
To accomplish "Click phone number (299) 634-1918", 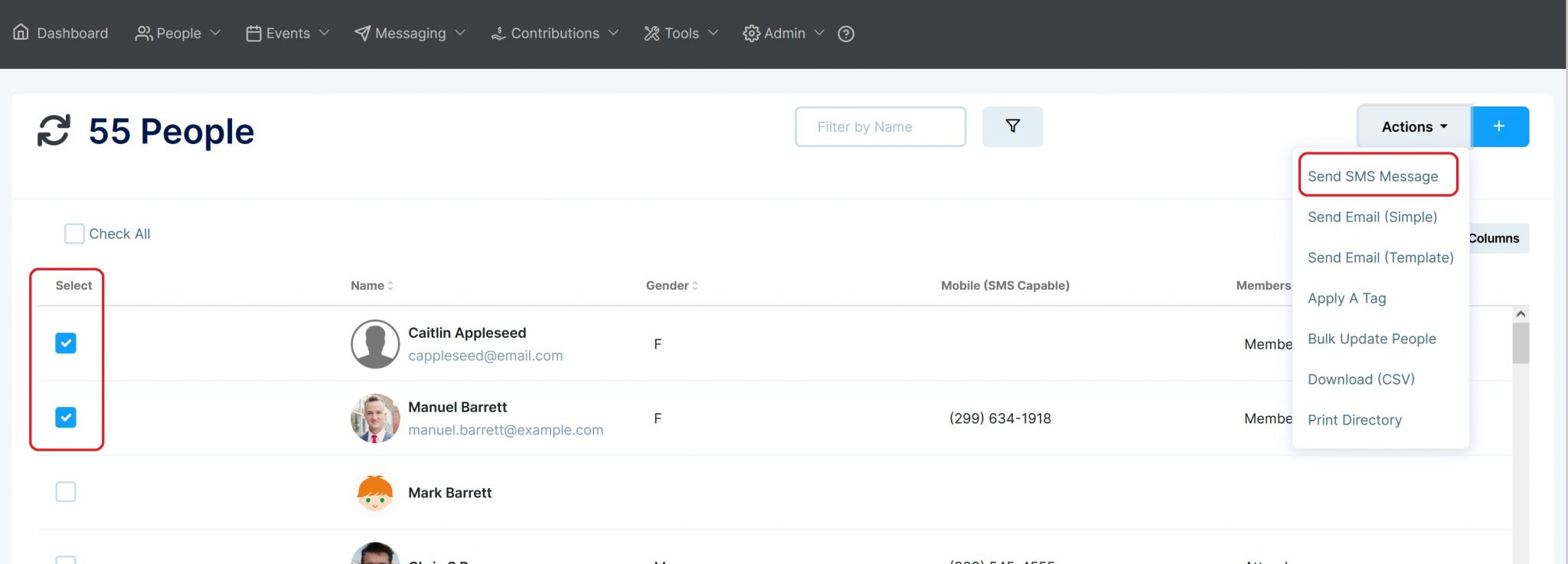I will pyautogui.click(x=1000, y=418).
